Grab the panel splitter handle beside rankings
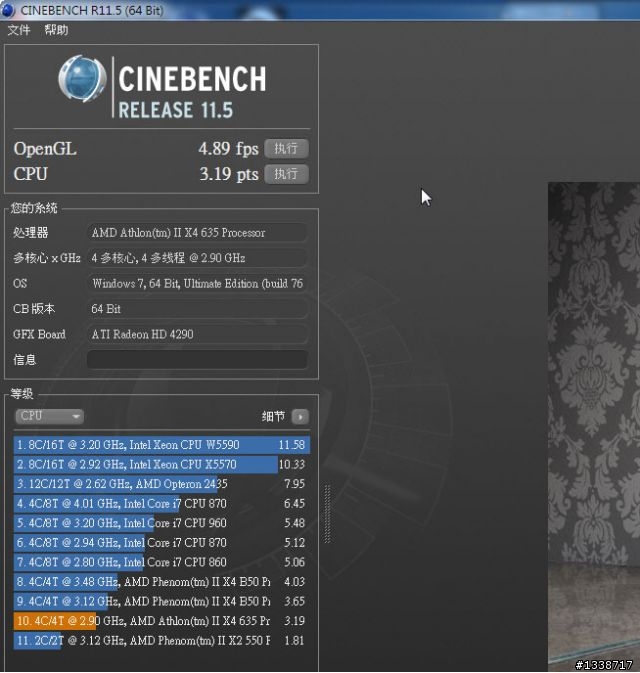The width and height of the screenshot is (640, 673). pyautogui.click(x=328, y=514)
